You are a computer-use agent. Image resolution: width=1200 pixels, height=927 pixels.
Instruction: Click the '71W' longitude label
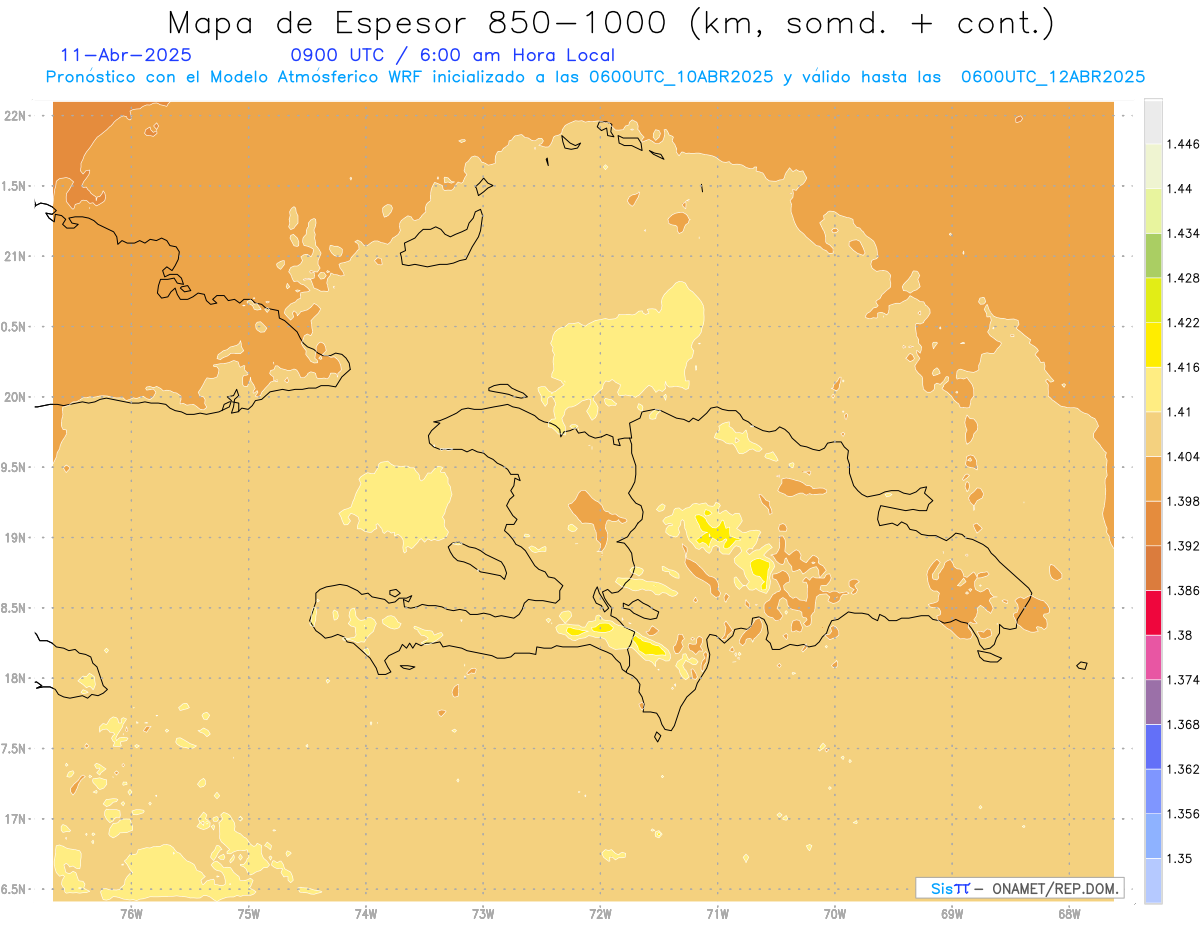coord(717,914)
